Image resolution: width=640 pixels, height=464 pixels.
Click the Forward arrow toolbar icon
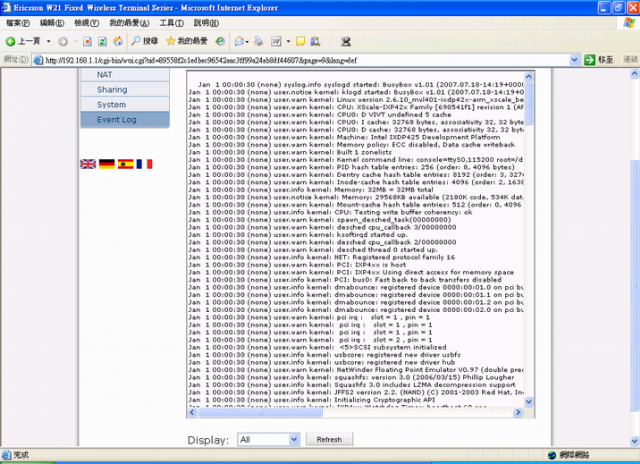pyautogui.click(x=63, y=41)
